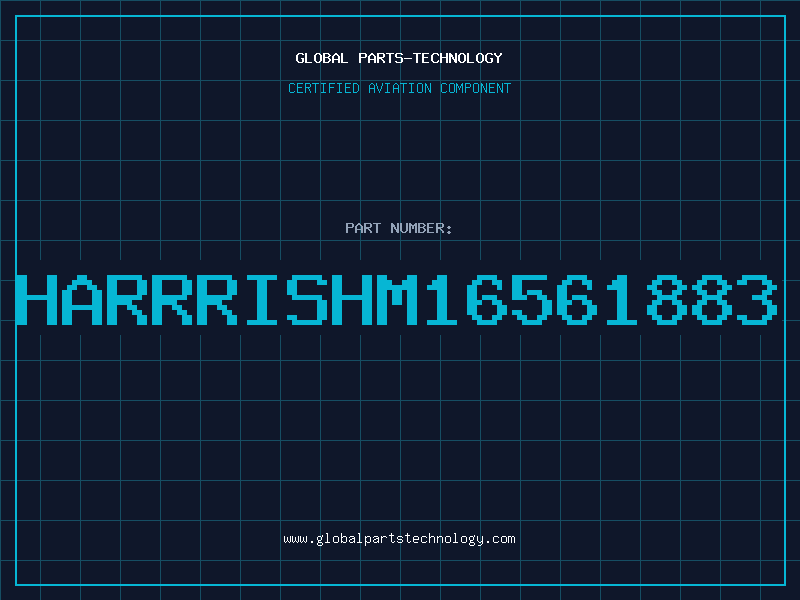Click the word PART in the label
Screen dimensions: 800x600
click(x=363, y=228)
